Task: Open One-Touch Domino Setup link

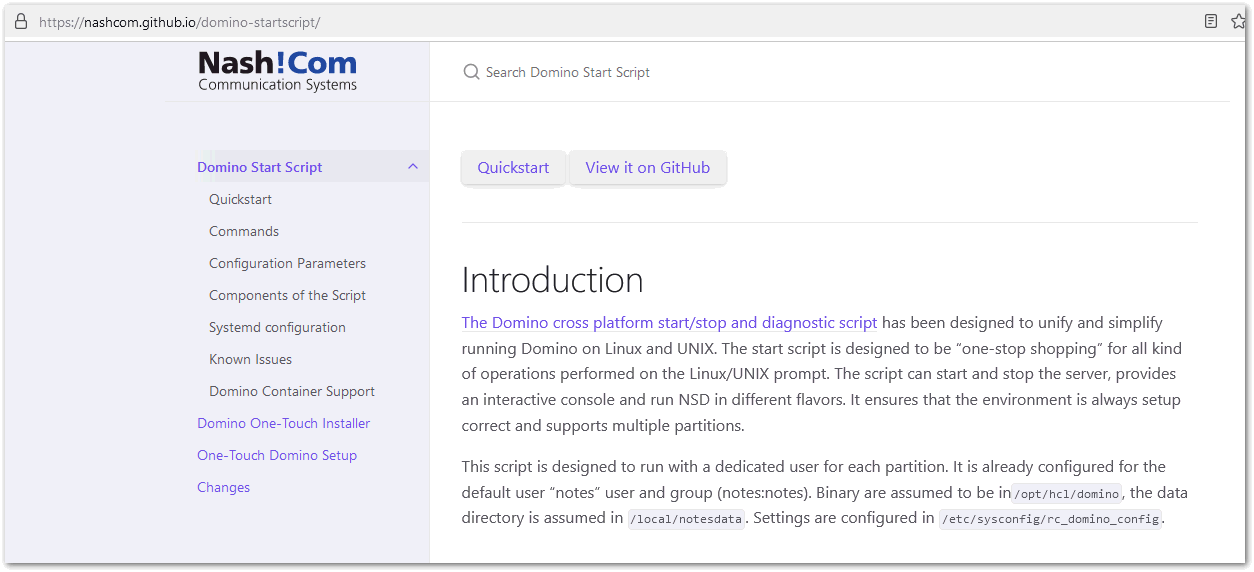Action: pos(277,455)
